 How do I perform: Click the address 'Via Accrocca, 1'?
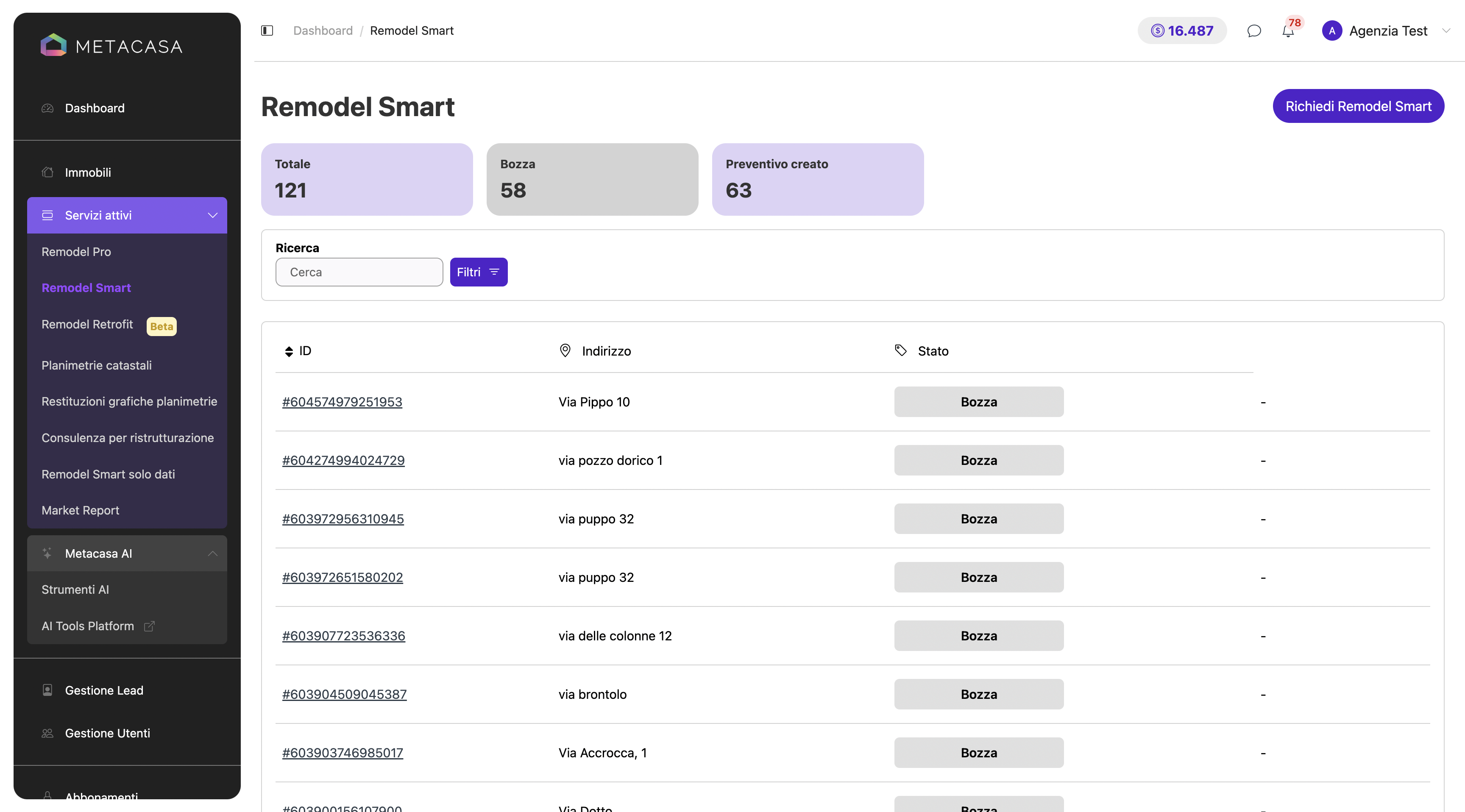602,754
